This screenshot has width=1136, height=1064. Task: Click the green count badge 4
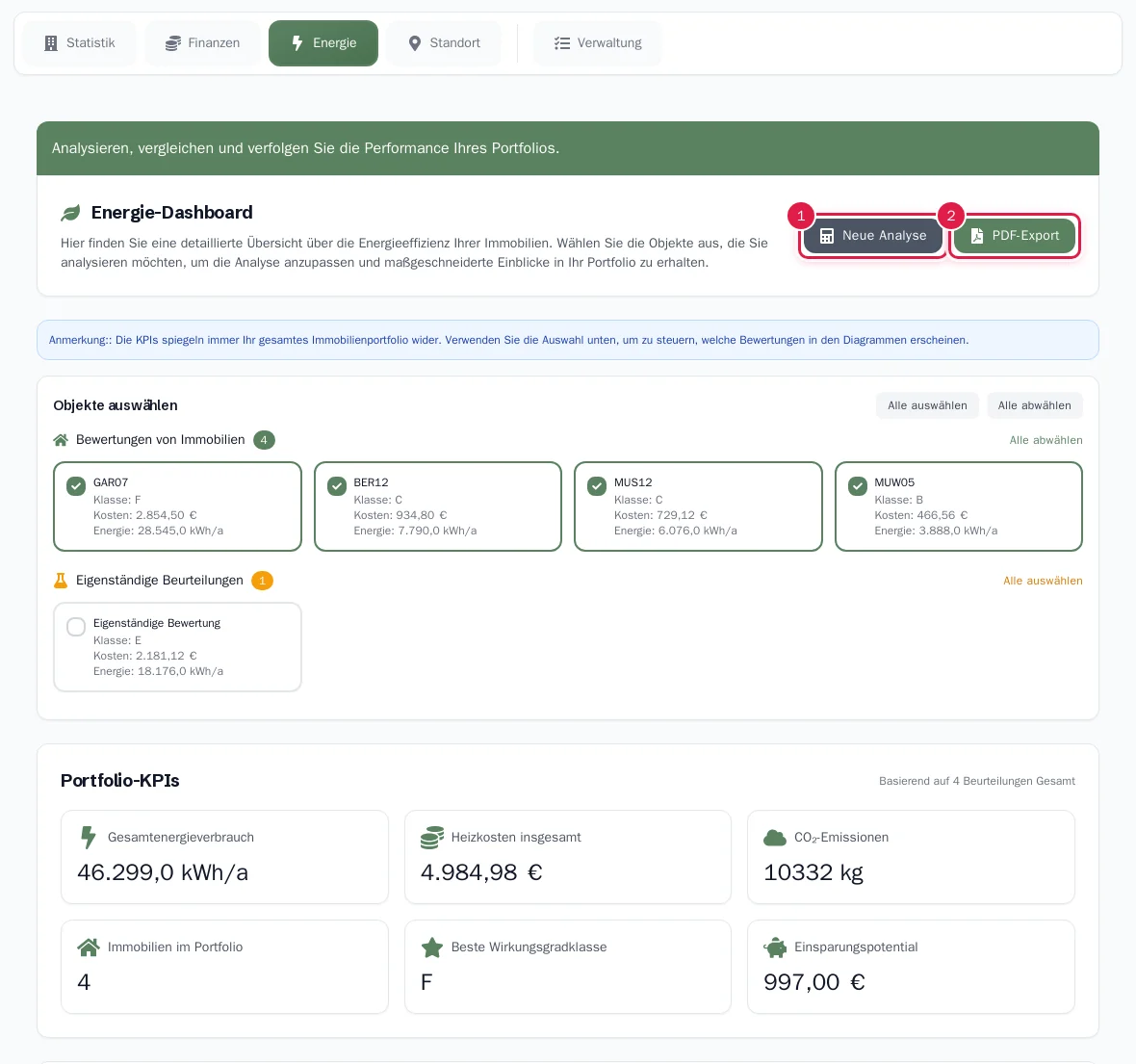point(264,440)
